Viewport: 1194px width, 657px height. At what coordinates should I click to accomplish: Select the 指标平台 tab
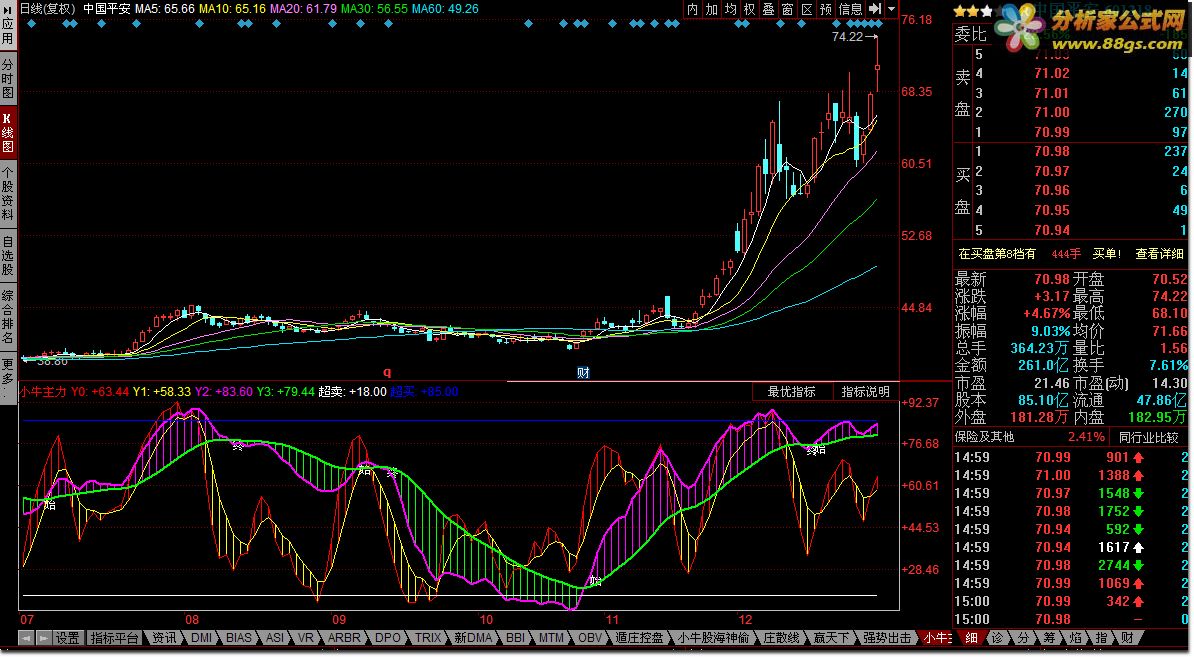(114, 638)
